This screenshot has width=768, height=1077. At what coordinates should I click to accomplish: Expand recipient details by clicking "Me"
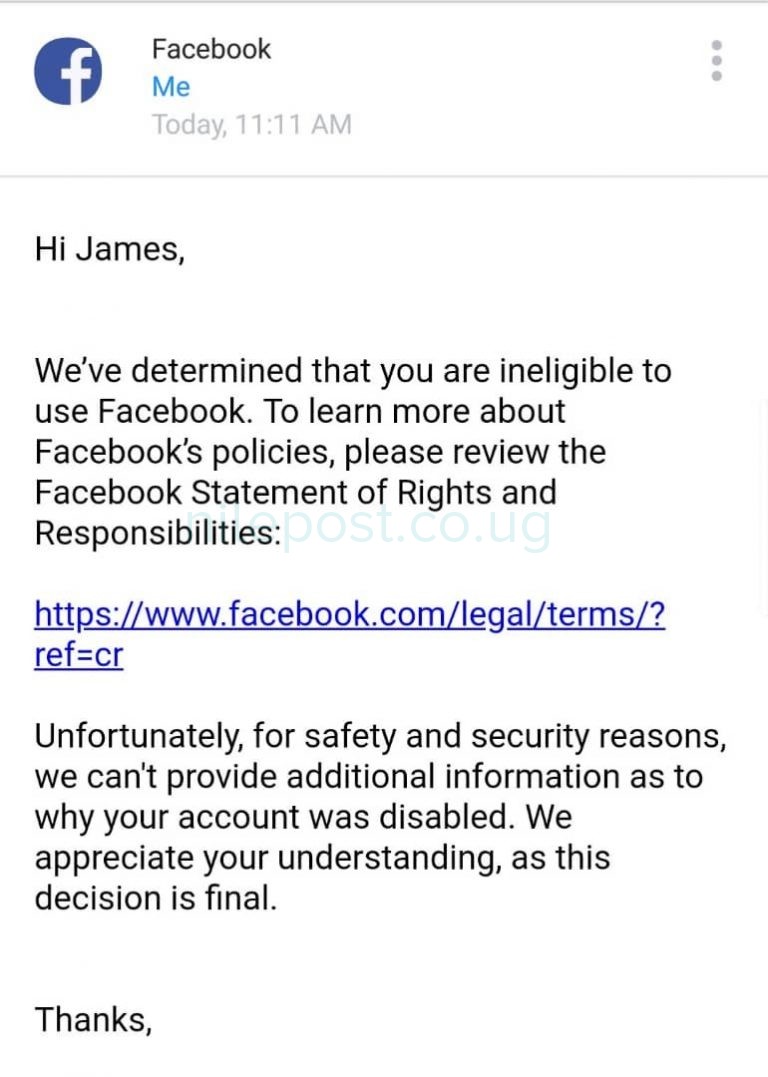click(171, 87)
